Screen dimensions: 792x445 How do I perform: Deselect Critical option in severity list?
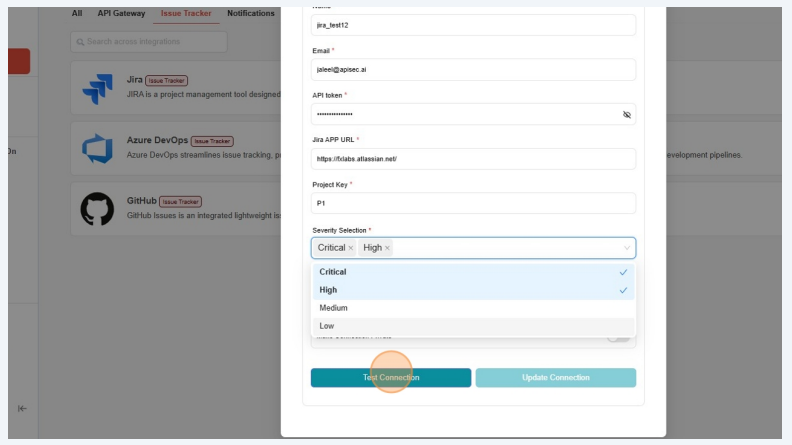[x=473, y=272]
